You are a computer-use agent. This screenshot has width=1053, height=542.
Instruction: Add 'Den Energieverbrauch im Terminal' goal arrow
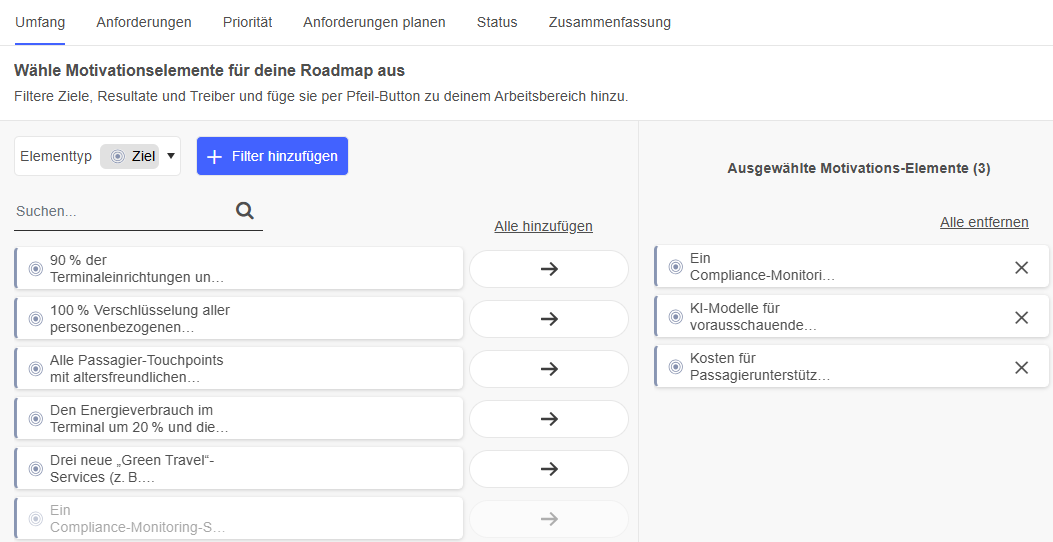(x=548, y=419)
